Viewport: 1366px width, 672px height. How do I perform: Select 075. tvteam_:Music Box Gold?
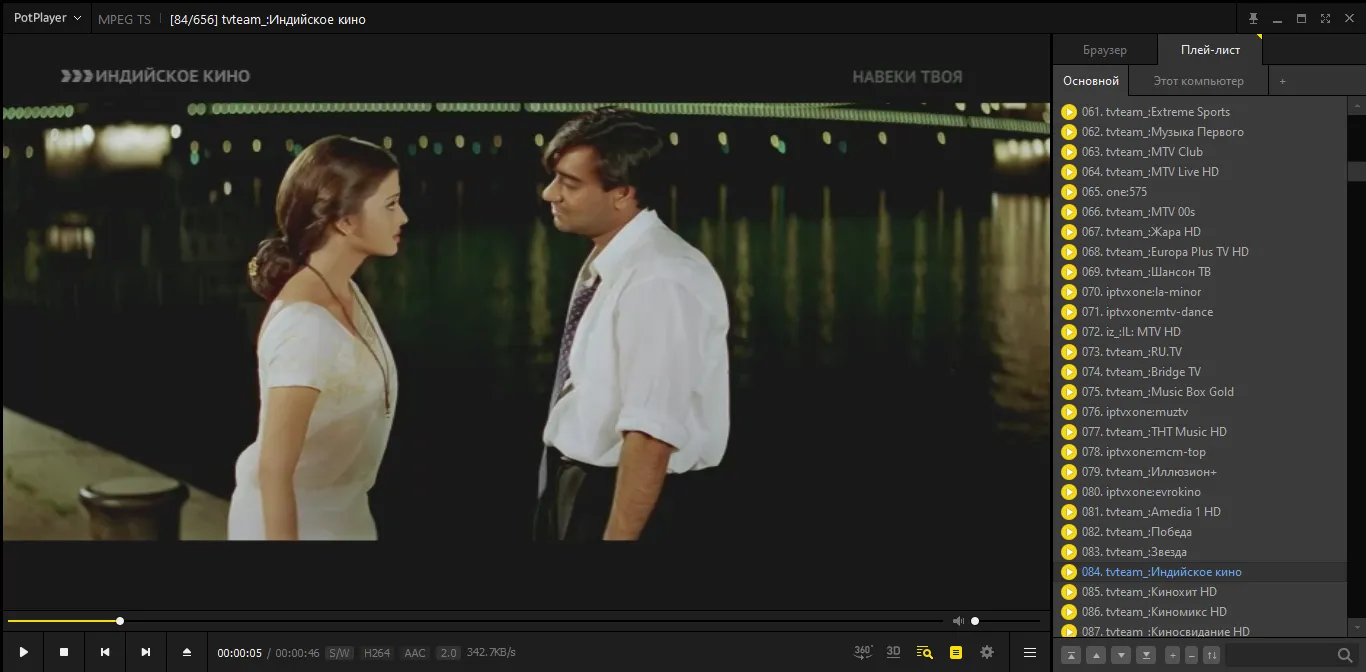point(1200,392)
